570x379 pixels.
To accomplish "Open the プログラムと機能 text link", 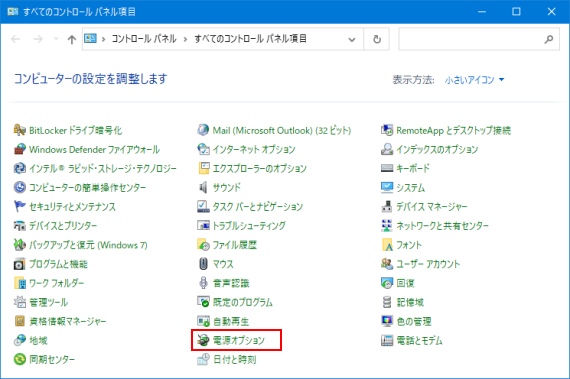I will click(x=58, y=264).
